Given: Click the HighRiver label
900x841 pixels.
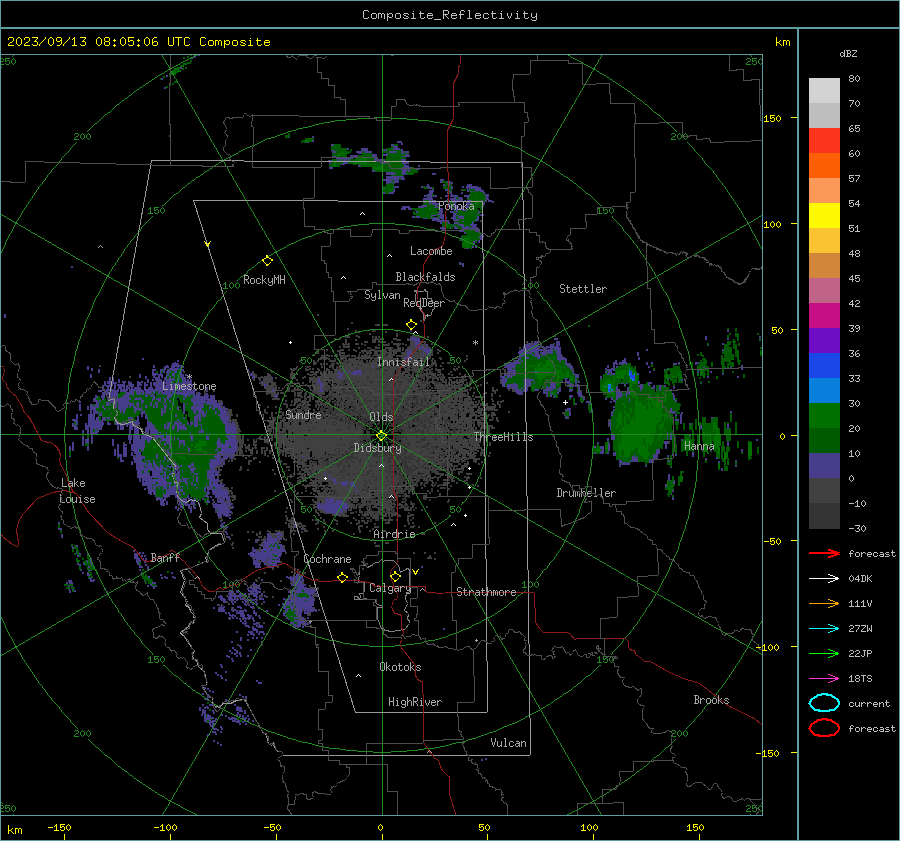Looking at the screenshot, I should (x=415, y=702).
